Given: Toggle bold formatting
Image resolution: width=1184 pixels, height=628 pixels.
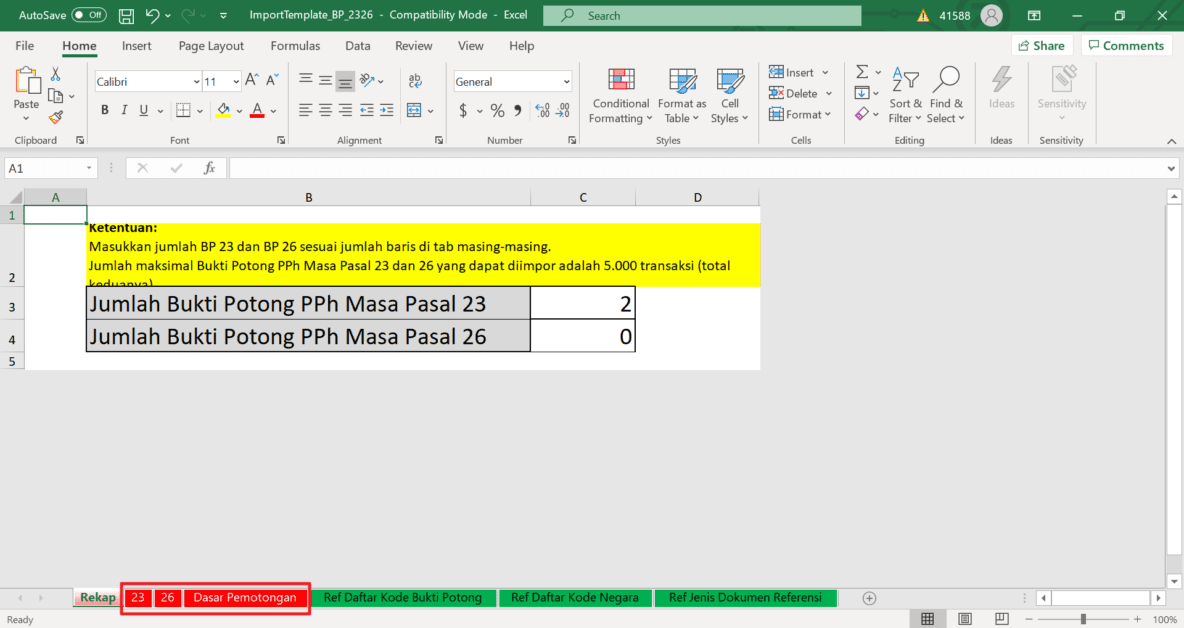Looking at the screenshot, I should click(104, 110).
